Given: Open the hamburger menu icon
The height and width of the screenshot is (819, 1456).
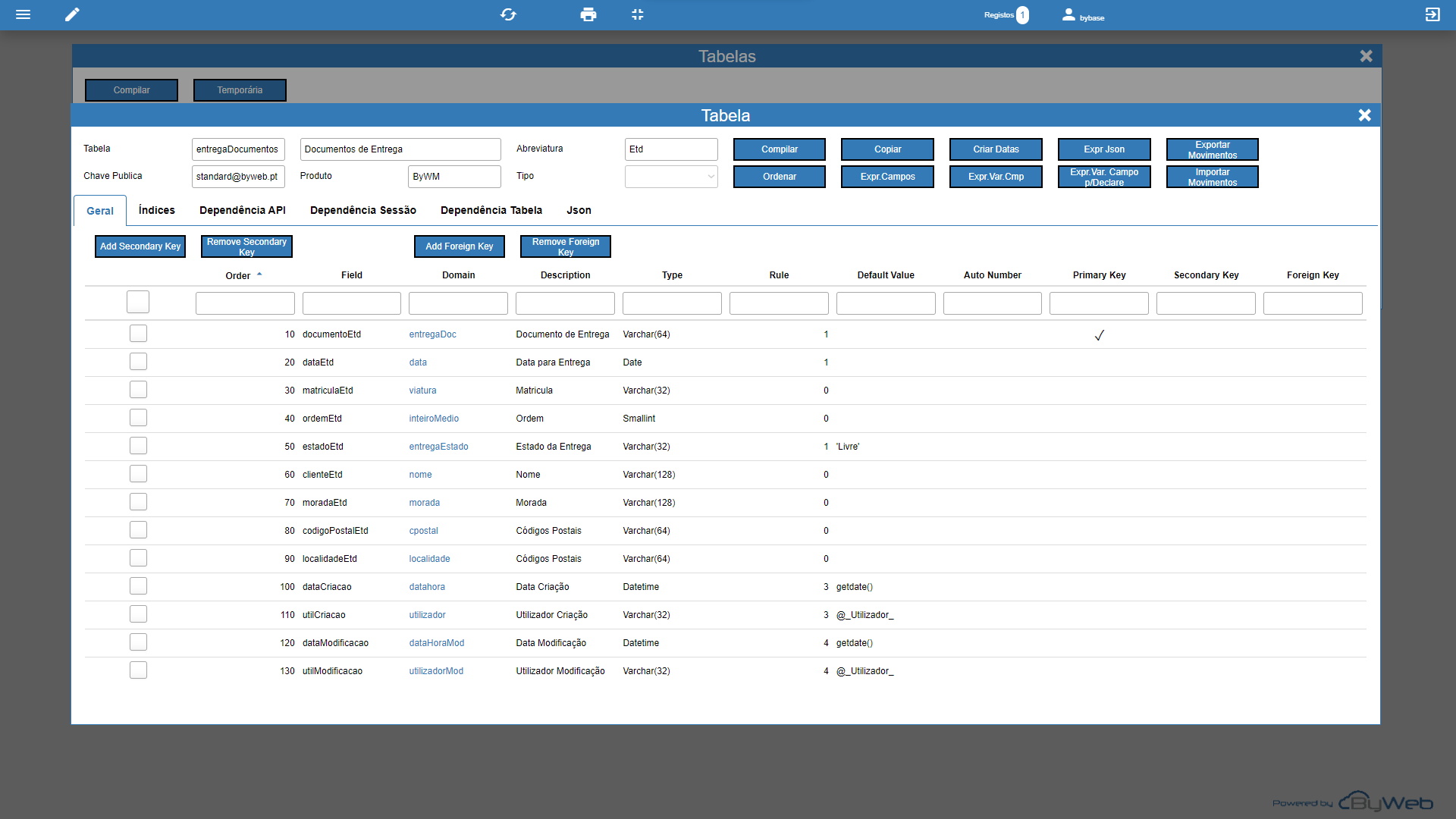Looking at the screenshot, I should coord(24,14).
